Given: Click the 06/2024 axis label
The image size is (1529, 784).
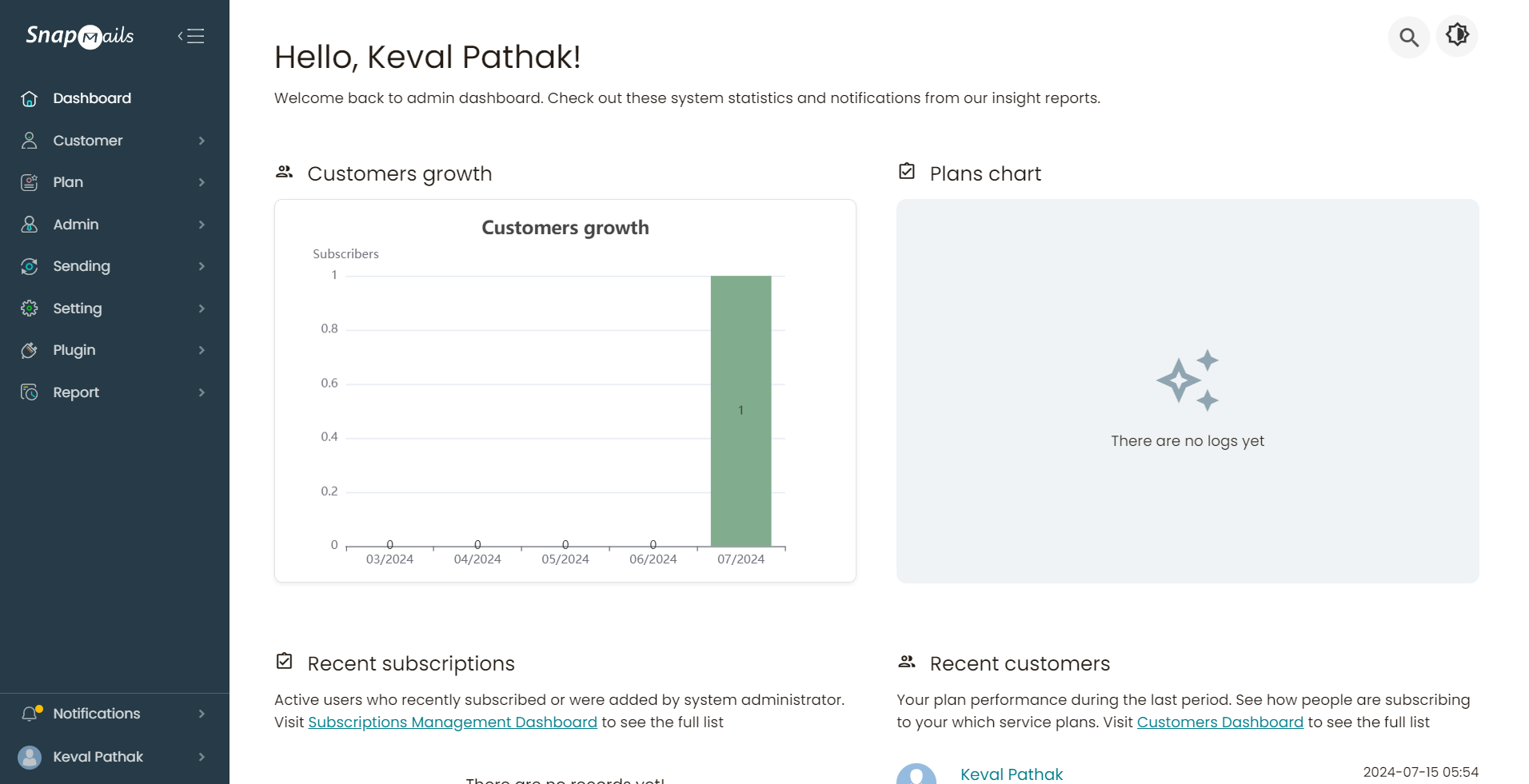Looking at the screenshot, I should [653, 559].
